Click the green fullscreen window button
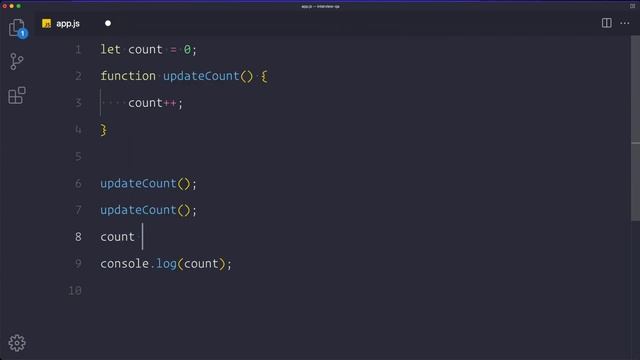640x360 pixels. (18, 6)
